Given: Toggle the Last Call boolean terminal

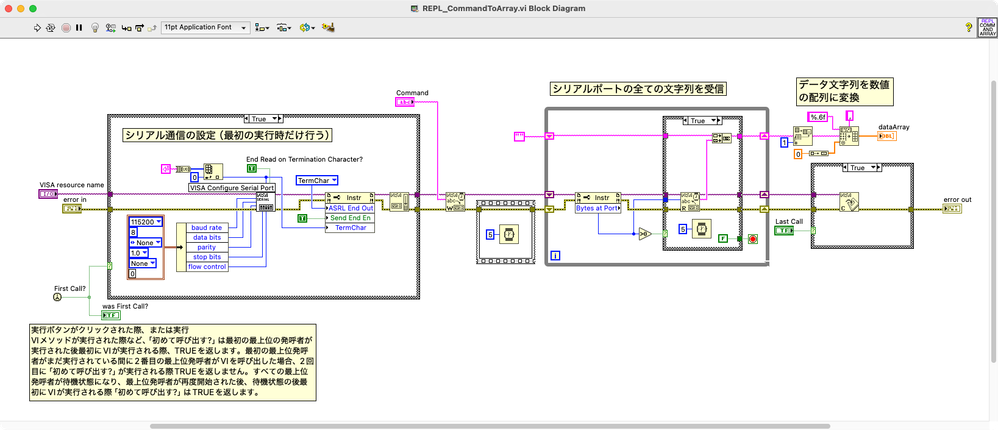Looking at the screenshot, I should [x=784, y=230].
